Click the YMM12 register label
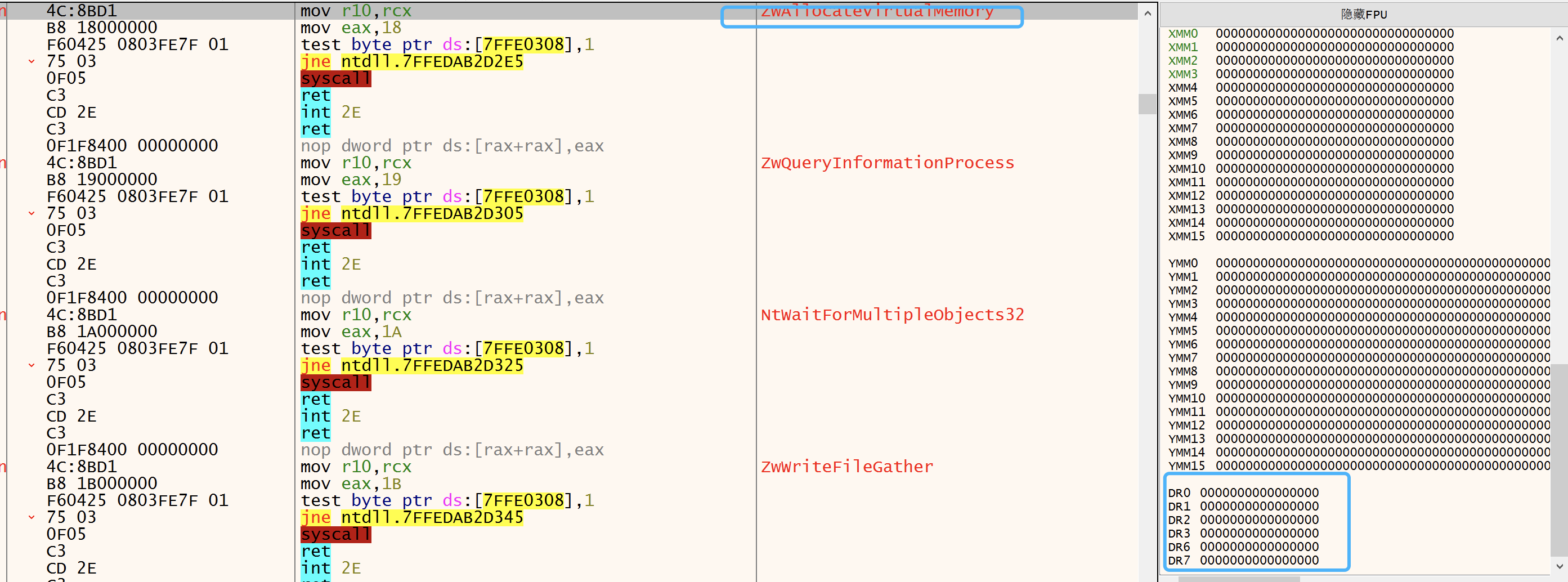This screenshot has height=582, width=1568. click(x=1186, y=425)
